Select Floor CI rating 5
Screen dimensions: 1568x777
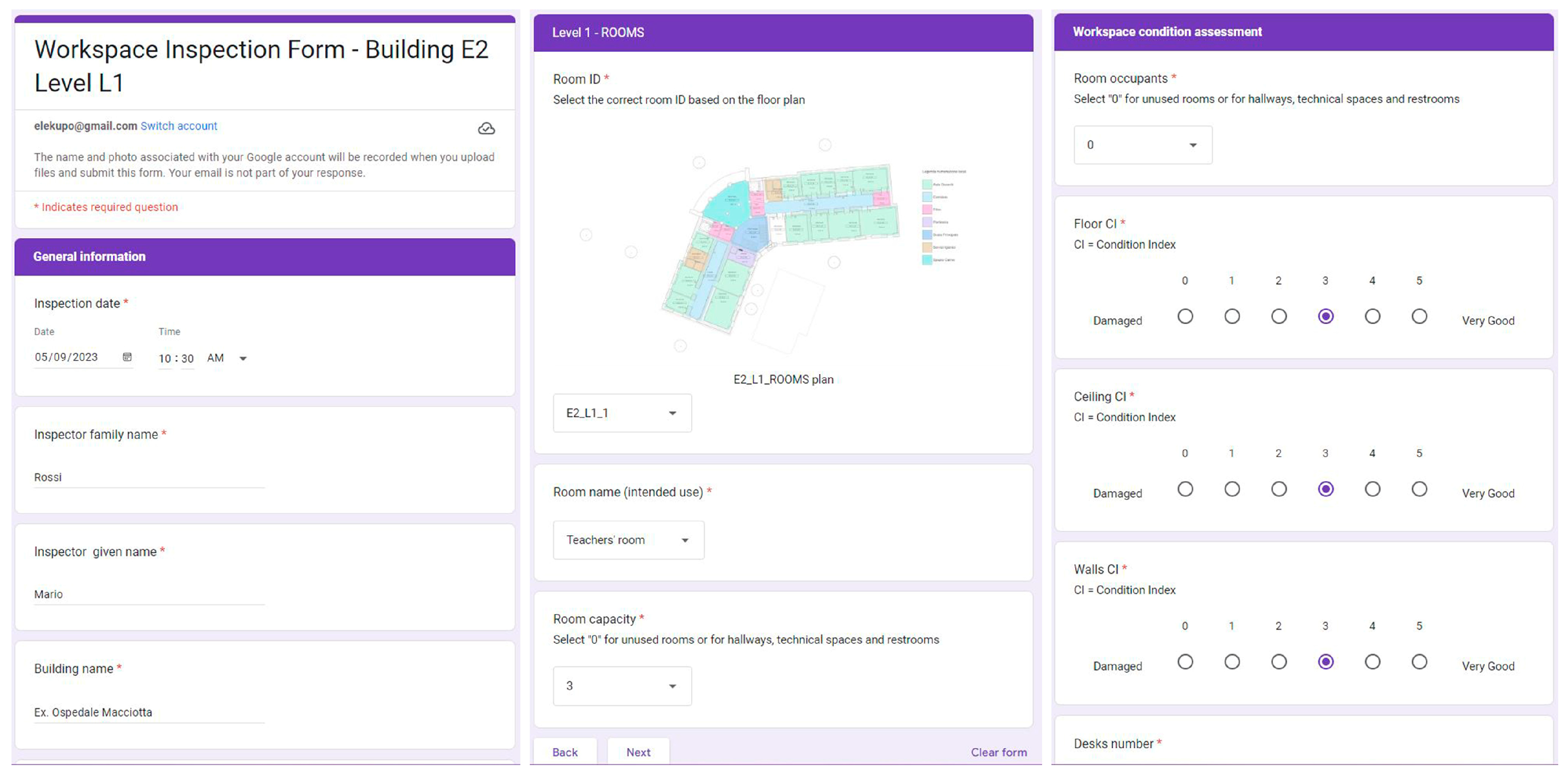[x=1419, y=316]
